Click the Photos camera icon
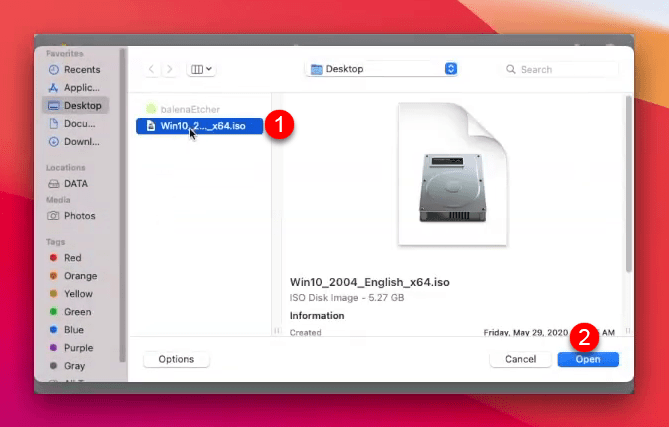 (x=53, y=216)
